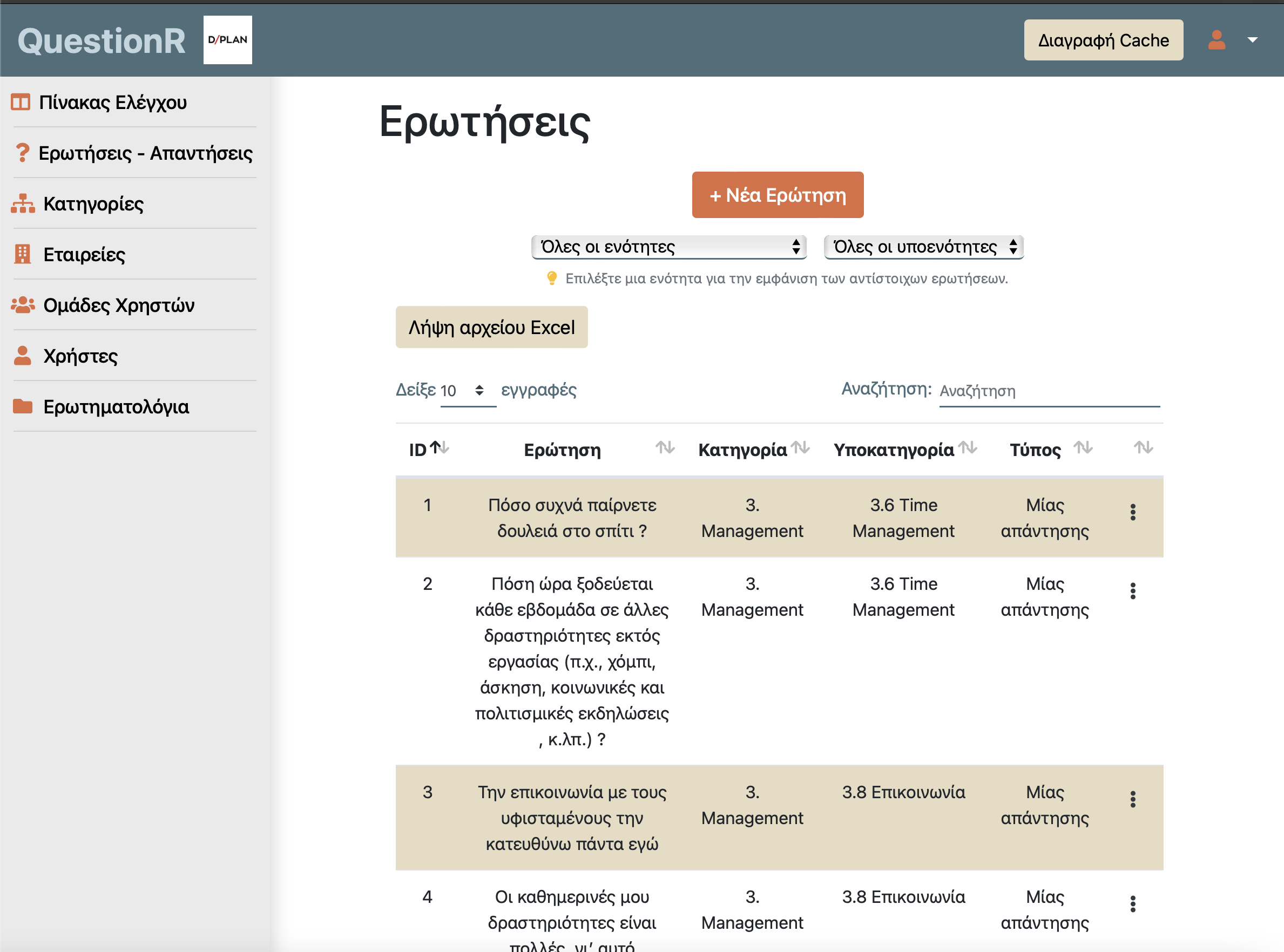Click ID cell '2' in table
The image size is (1284, 952).
(427, 584)
